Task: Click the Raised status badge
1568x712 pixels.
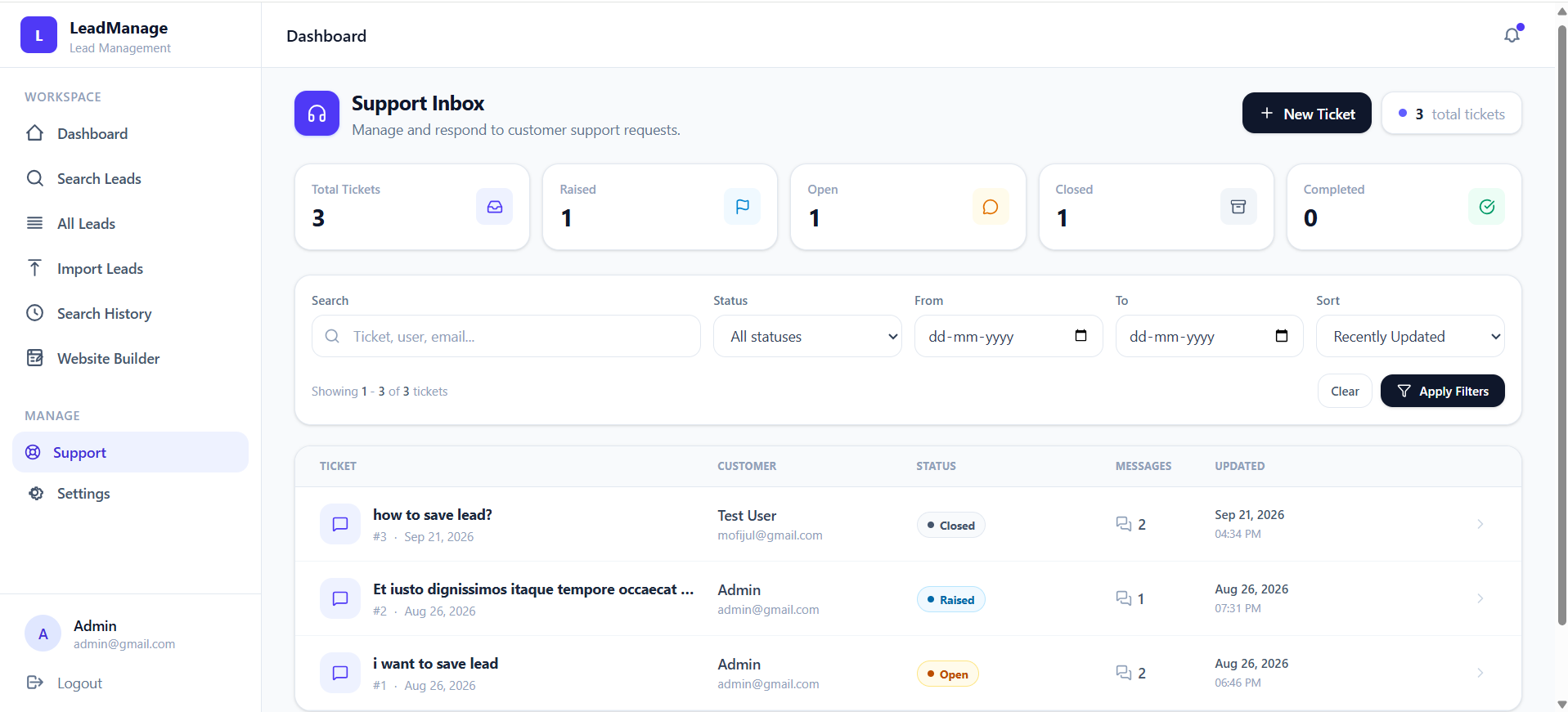Action: click(x=950, y=599)
